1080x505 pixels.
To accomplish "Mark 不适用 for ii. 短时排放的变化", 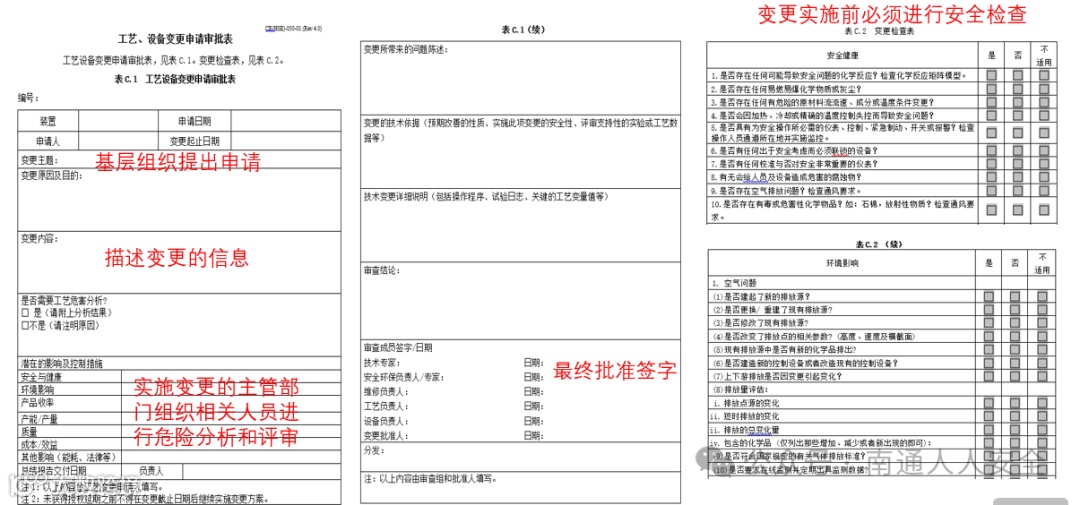I will 1042,416.
